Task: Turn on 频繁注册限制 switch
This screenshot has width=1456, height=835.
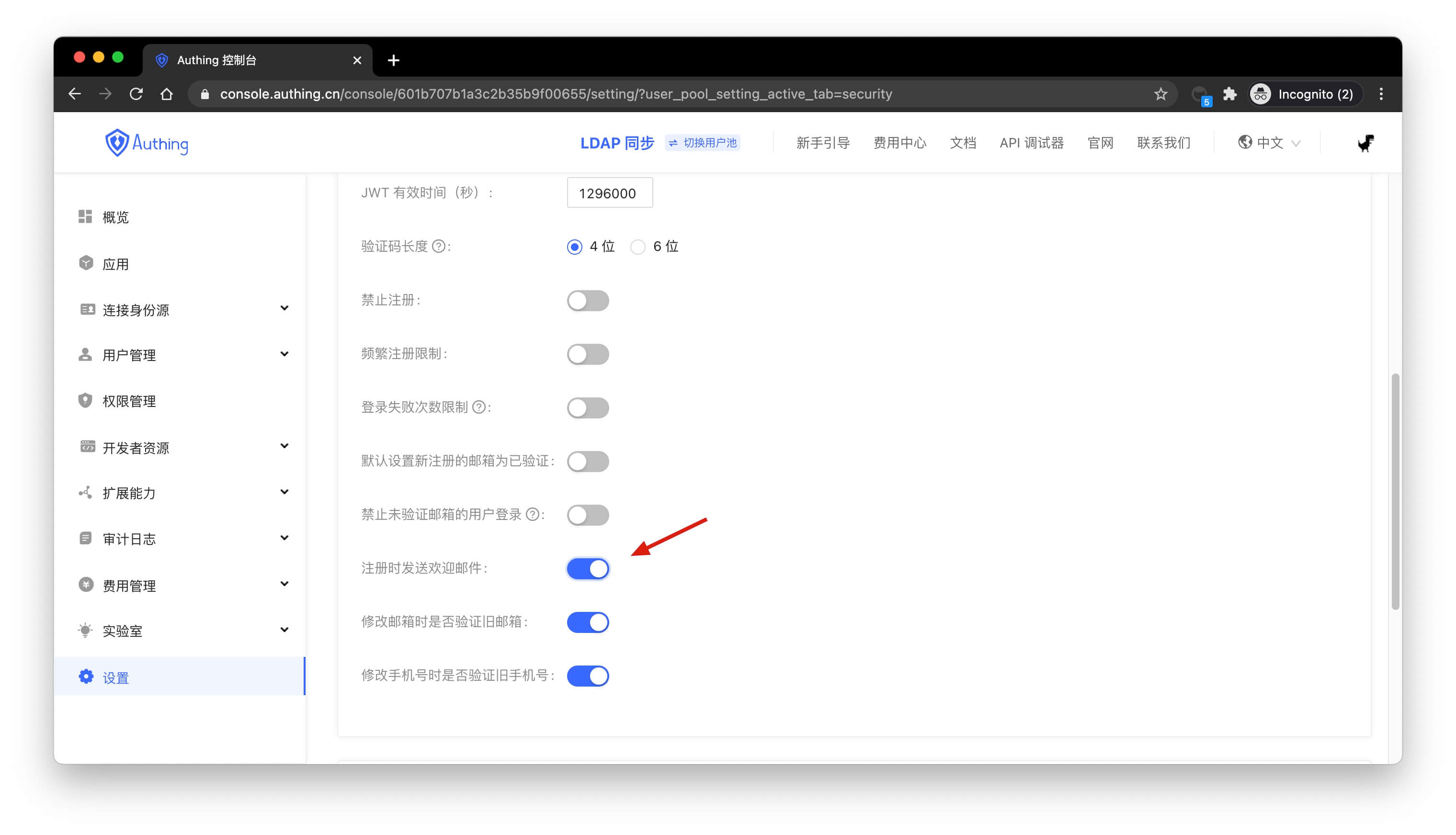Action: pyautogui.click(x=588, y=354)
